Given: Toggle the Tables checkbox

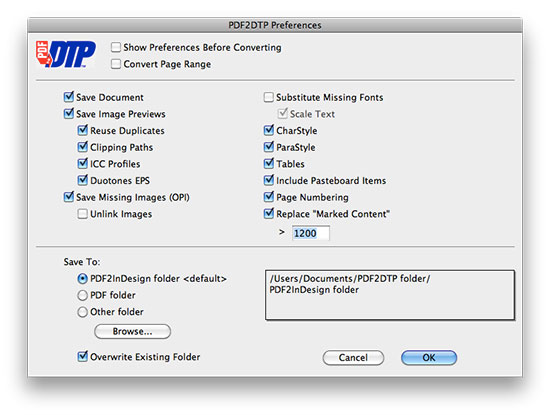Looking at the screenshot, I should point(269,163).
